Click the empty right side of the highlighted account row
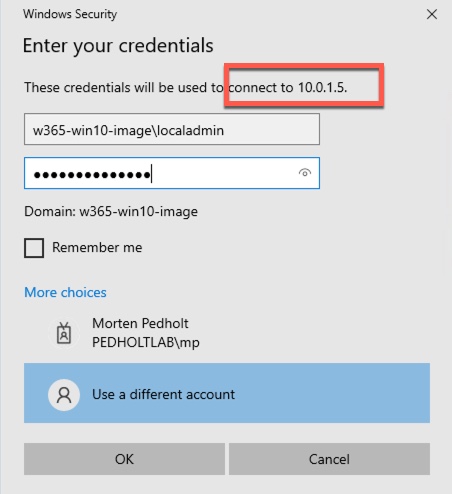Viewport: 452px width, 494px height. pos(333,393)
